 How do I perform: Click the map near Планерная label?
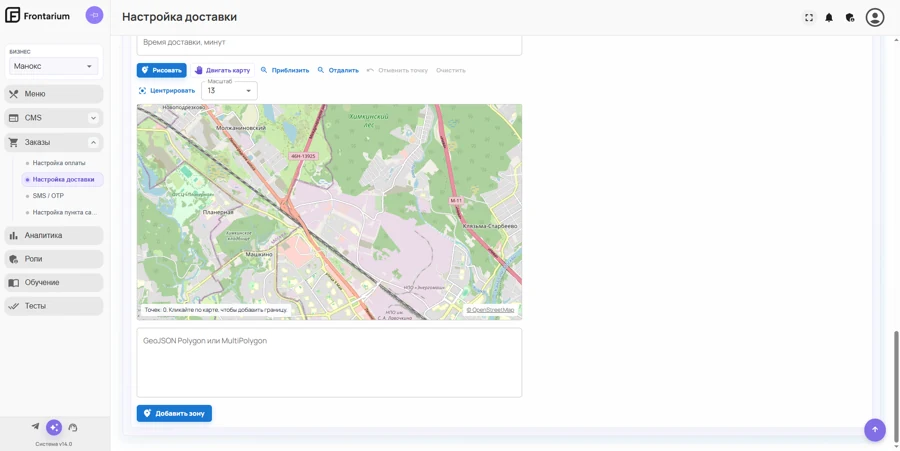coord(218,212)
